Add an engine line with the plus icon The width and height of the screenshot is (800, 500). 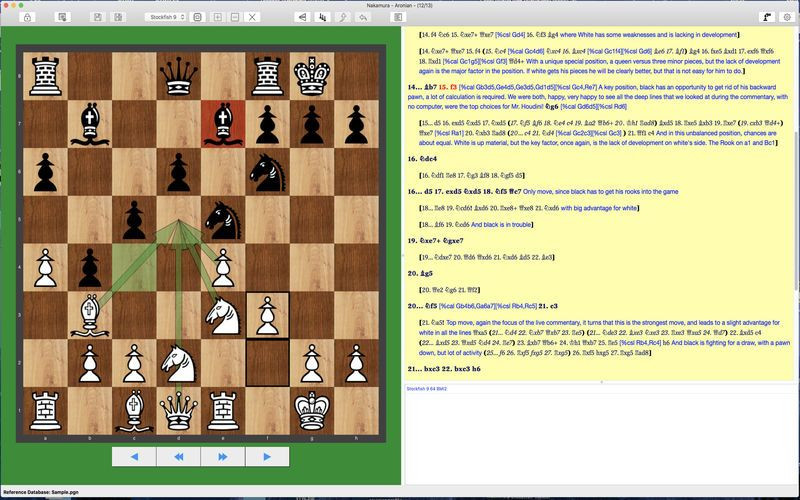click(218, 17)
